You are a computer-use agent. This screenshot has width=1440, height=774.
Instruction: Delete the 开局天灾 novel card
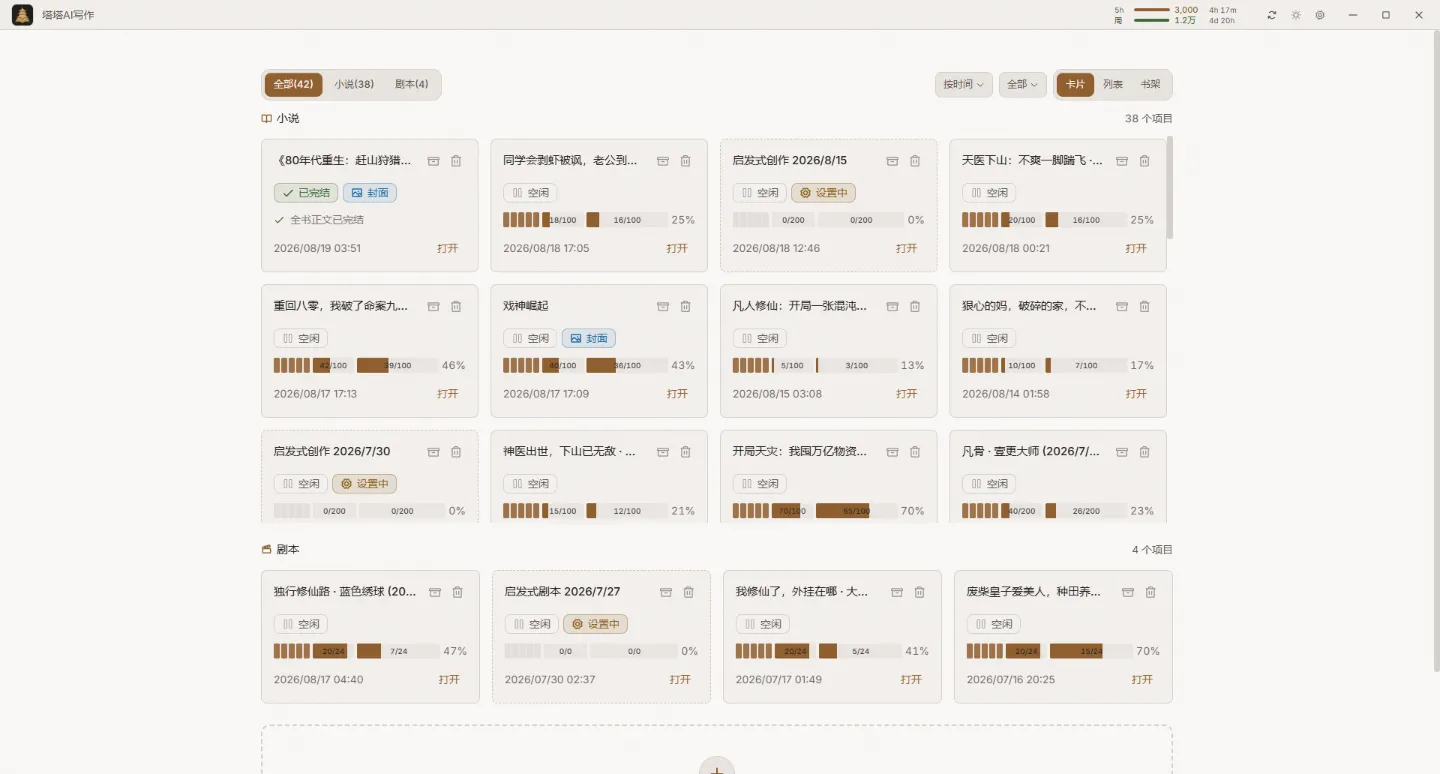pyautogui.click(x=915, y=452)
